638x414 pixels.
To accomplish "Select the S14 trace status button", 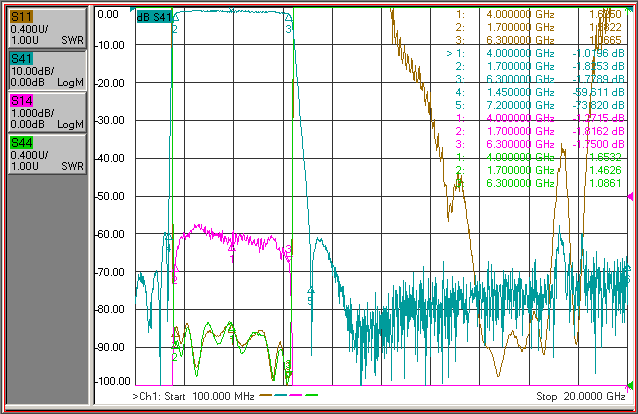I will [x=47, y=112].
